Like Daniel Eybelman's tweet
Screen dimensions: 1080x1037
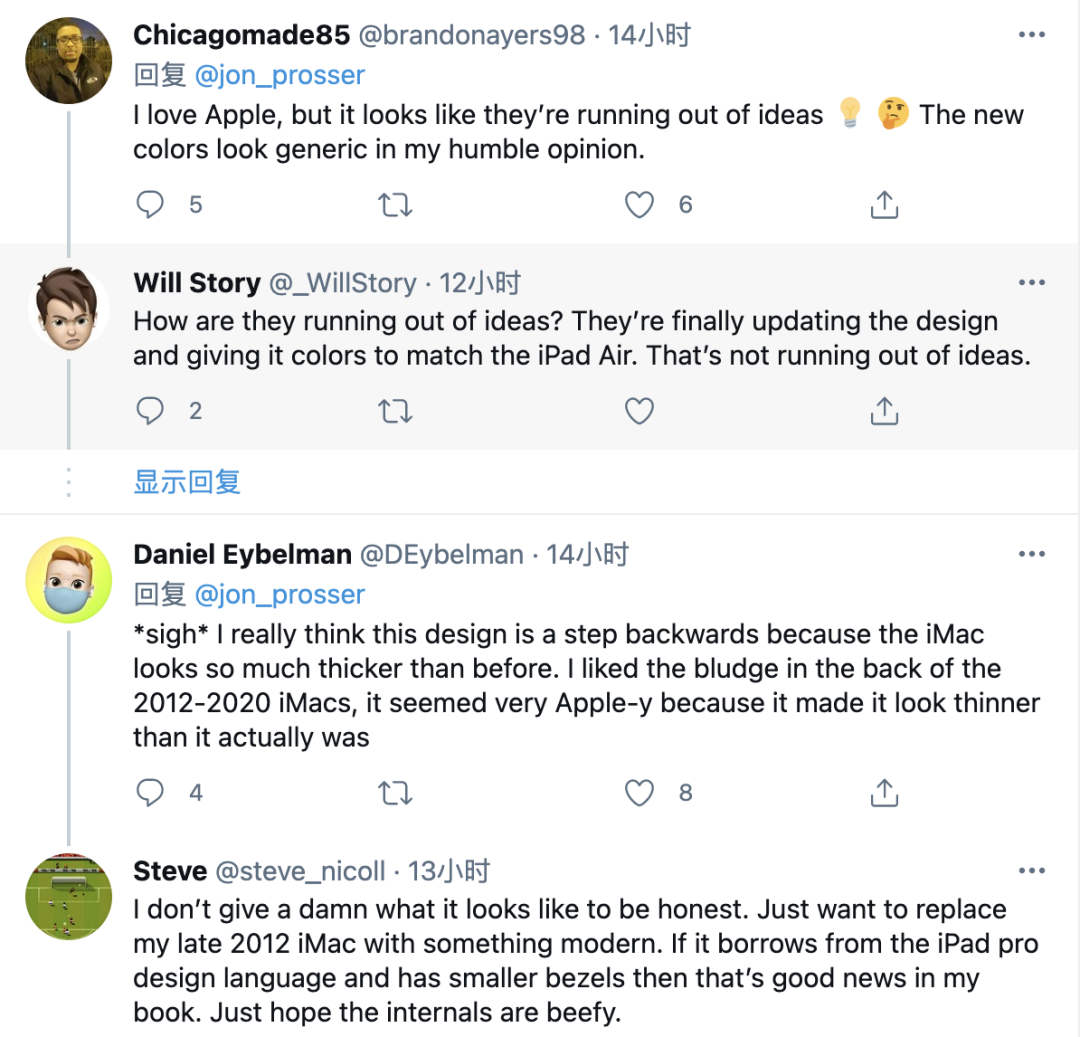click(x=639, y=793)
